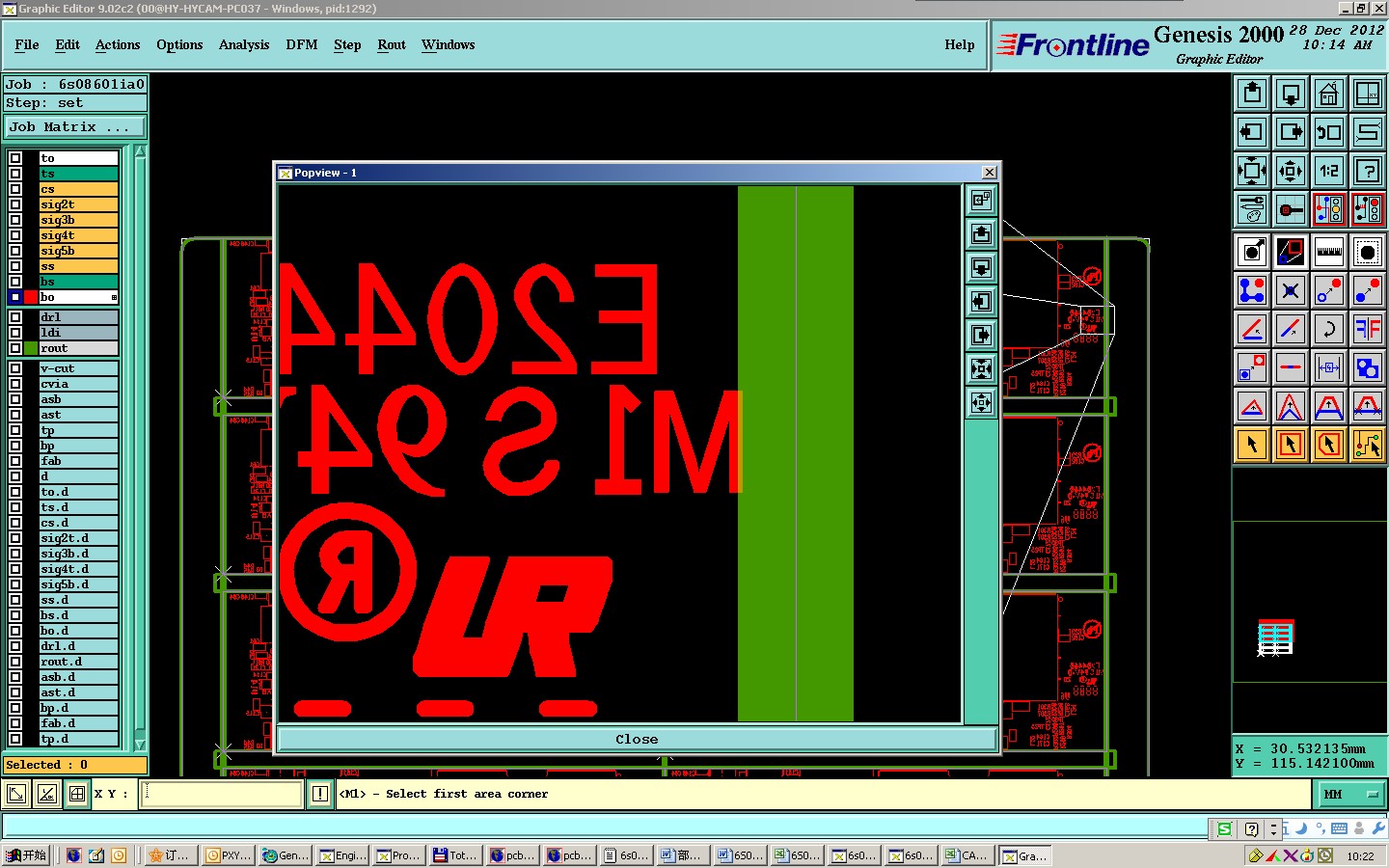Click the red color swatch of layer bo

pos(31,297)
